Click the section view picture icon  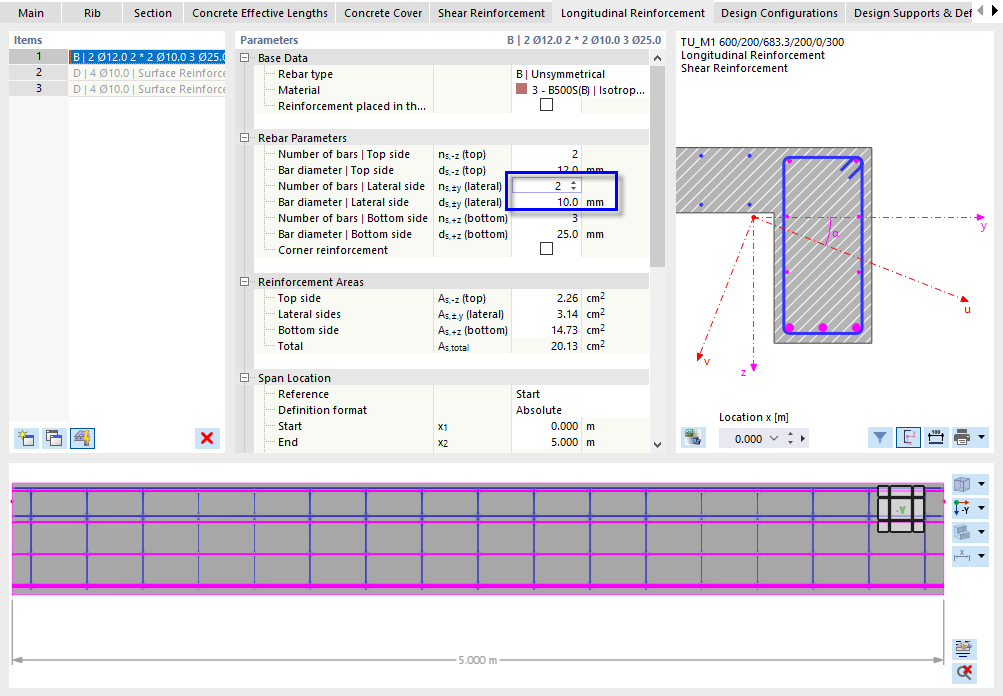[x=693, y=438]
